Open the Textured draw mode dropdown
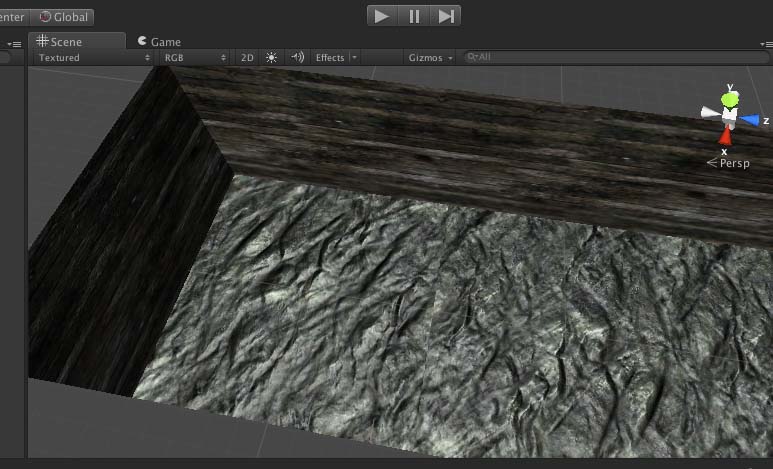The width and height of the screenshot is (773, 469). click(94, 58)
